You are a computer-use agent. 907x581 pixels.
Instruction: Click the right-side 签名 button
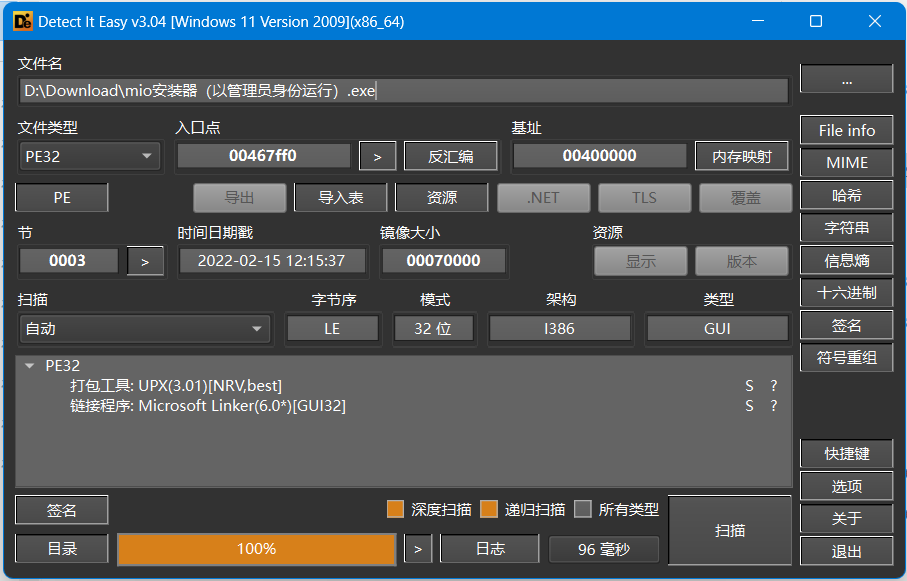(x=846, y=325)
